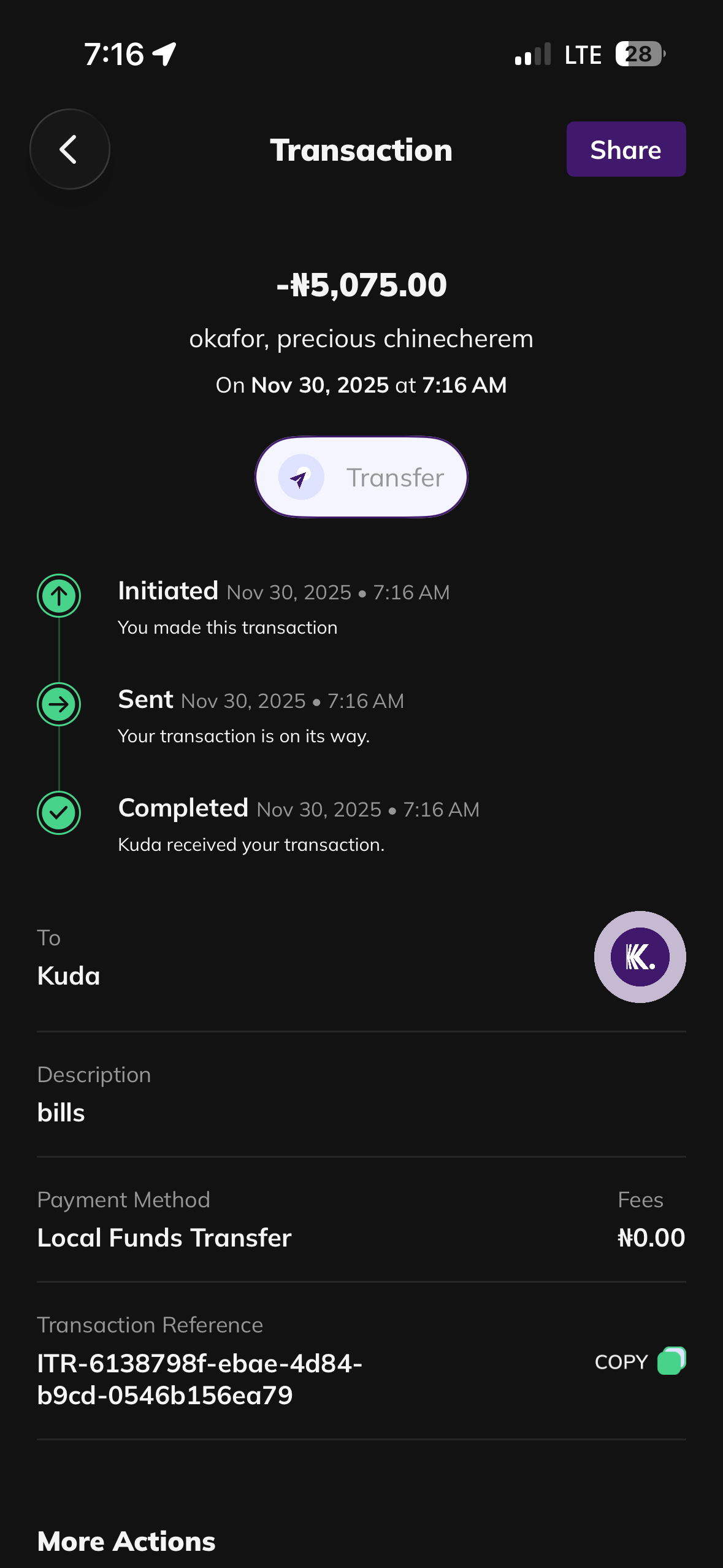Screen dimensions: 723x1568
Task: Tap the bills description field
Action: [x=61, y=1112]
